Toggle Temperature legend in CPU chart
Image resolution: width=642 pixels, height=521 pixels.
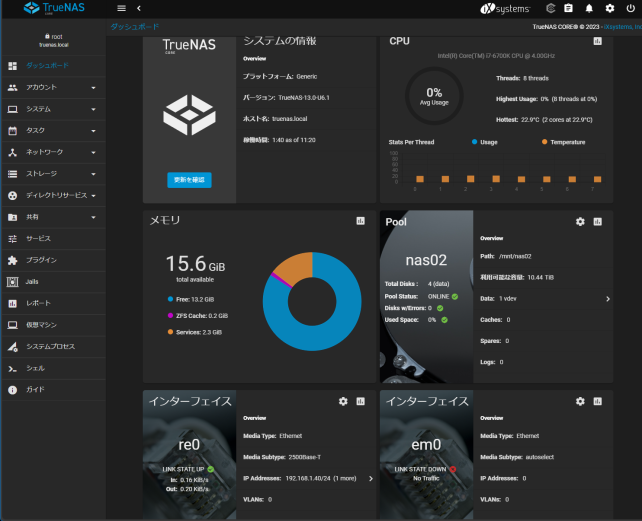(x=563, y=142)
